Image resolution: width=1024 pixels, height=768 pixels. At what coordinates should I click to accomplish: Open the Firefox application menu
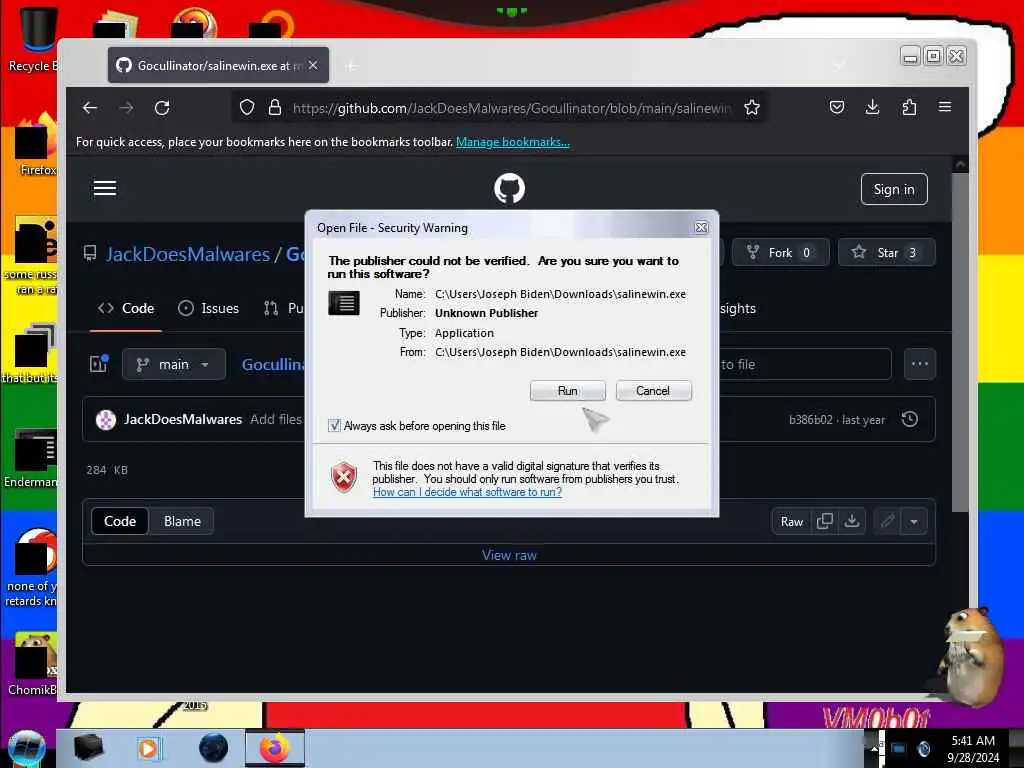tap(944, 107)
